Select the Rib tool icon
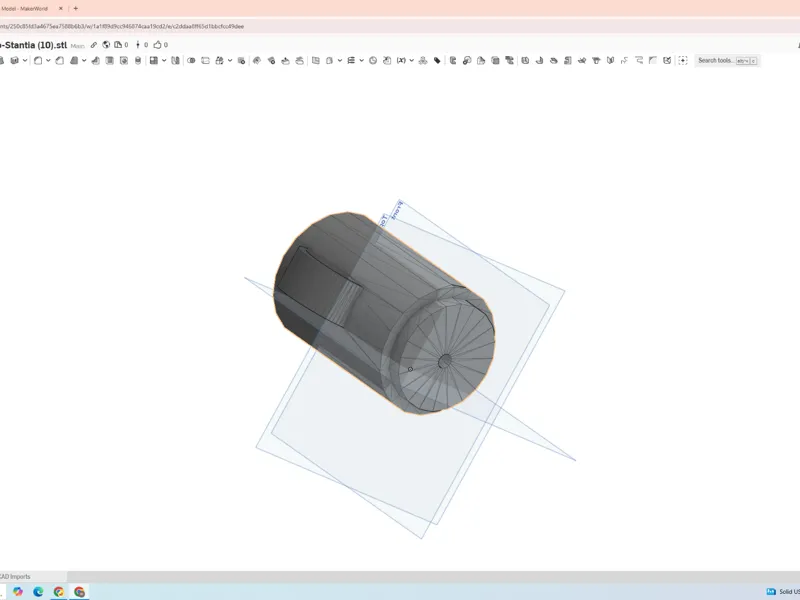 click(x=95, y=60)
